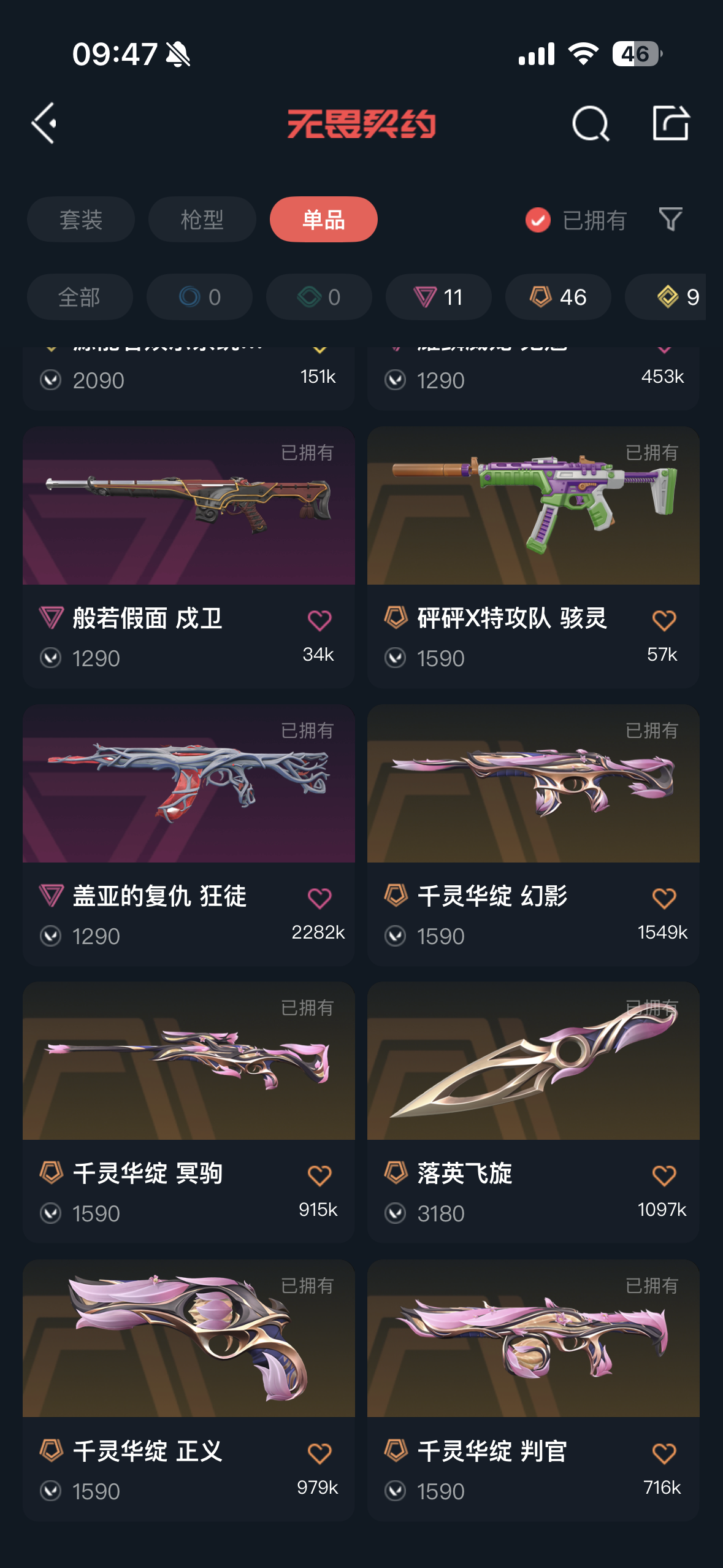This screenshot has width=723, height=1568.
Task: Like 砰砰X特攻队 骇灵 heart icon
Action: (x=664, y=620)
